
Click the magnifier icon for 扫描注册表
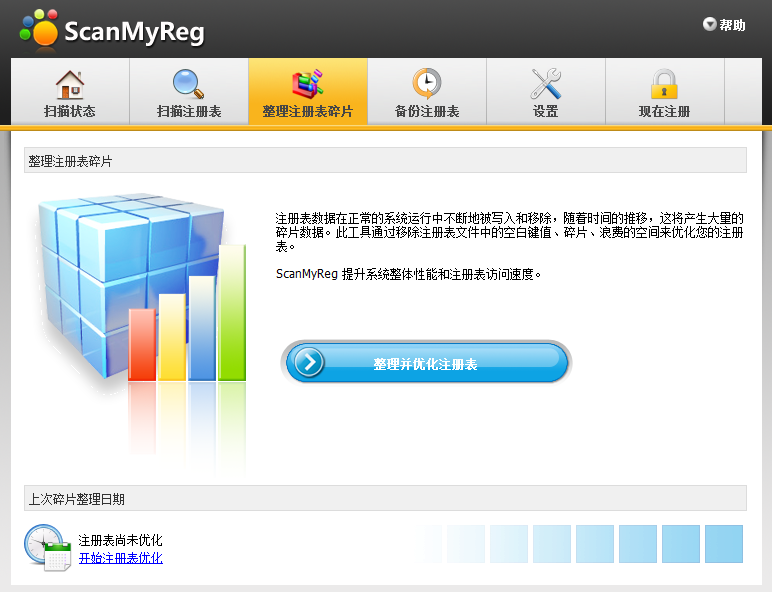click(x=189, y=84)
